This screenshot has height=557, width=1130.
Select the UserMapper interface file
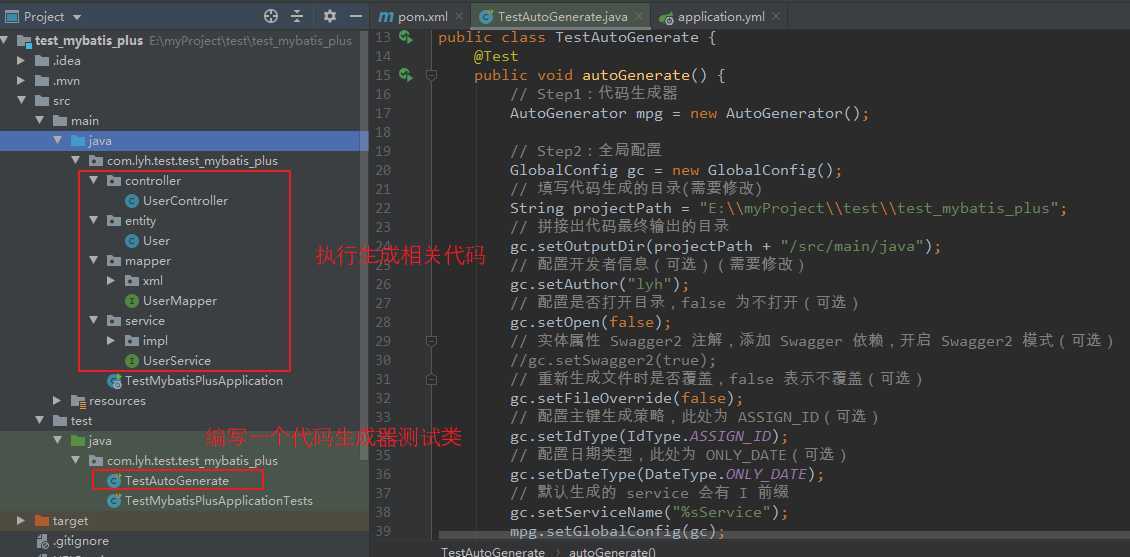(x=179, y=300)
